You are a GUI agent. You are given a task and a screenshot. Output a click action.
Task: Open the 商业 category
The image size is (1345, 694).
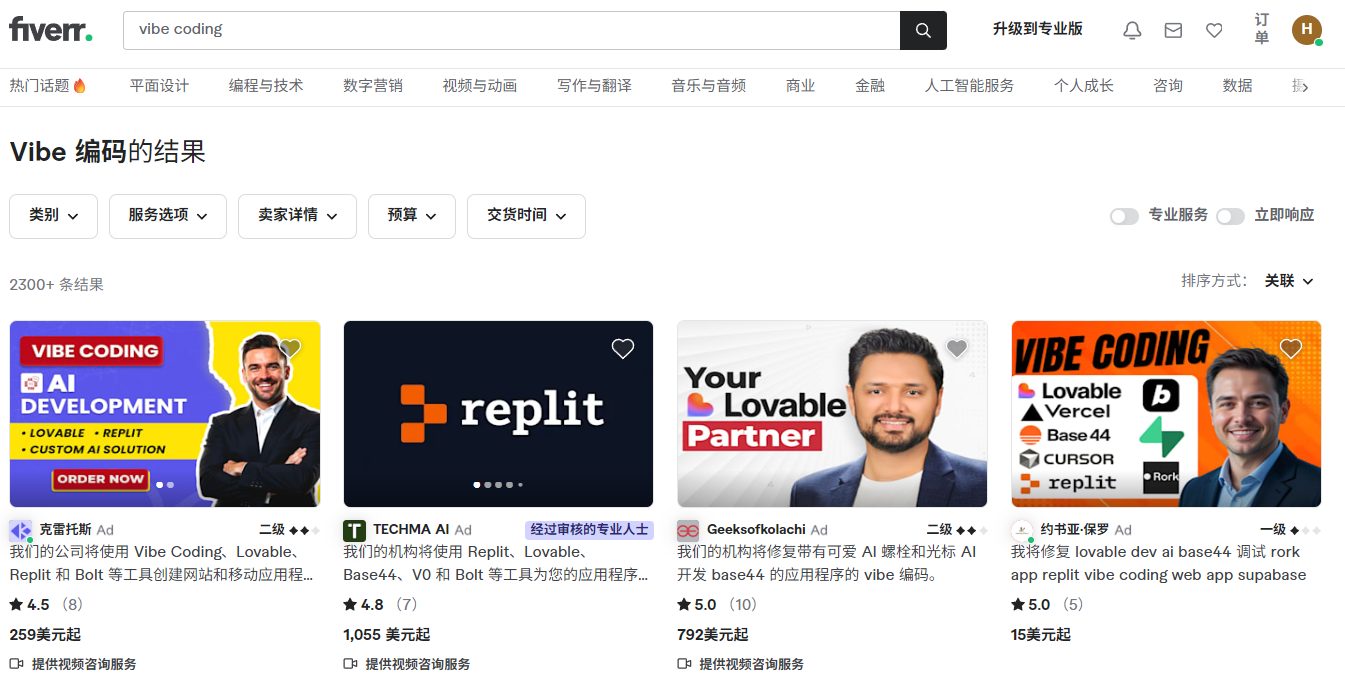[x=801, y=86]
